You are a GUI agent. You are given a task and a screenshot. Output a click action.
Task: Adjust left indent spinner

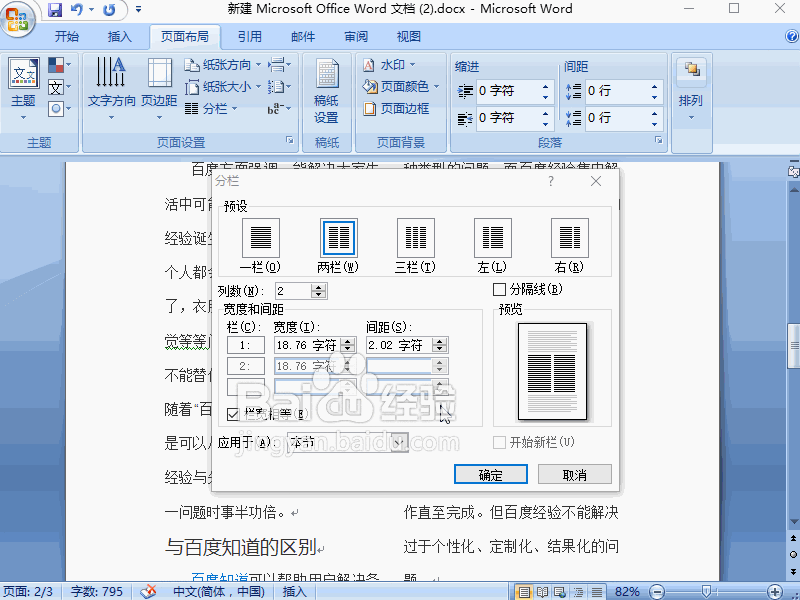point(545,91)
